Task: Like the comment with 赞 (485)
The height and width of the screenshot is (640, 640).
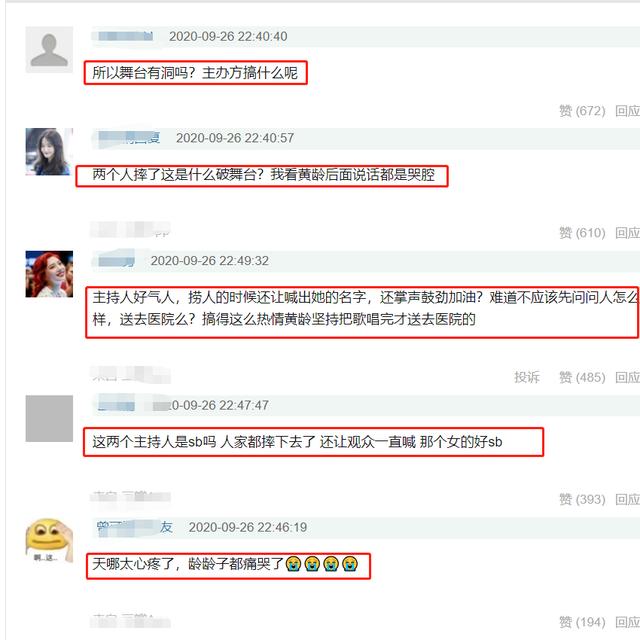Action: point(582,377)
